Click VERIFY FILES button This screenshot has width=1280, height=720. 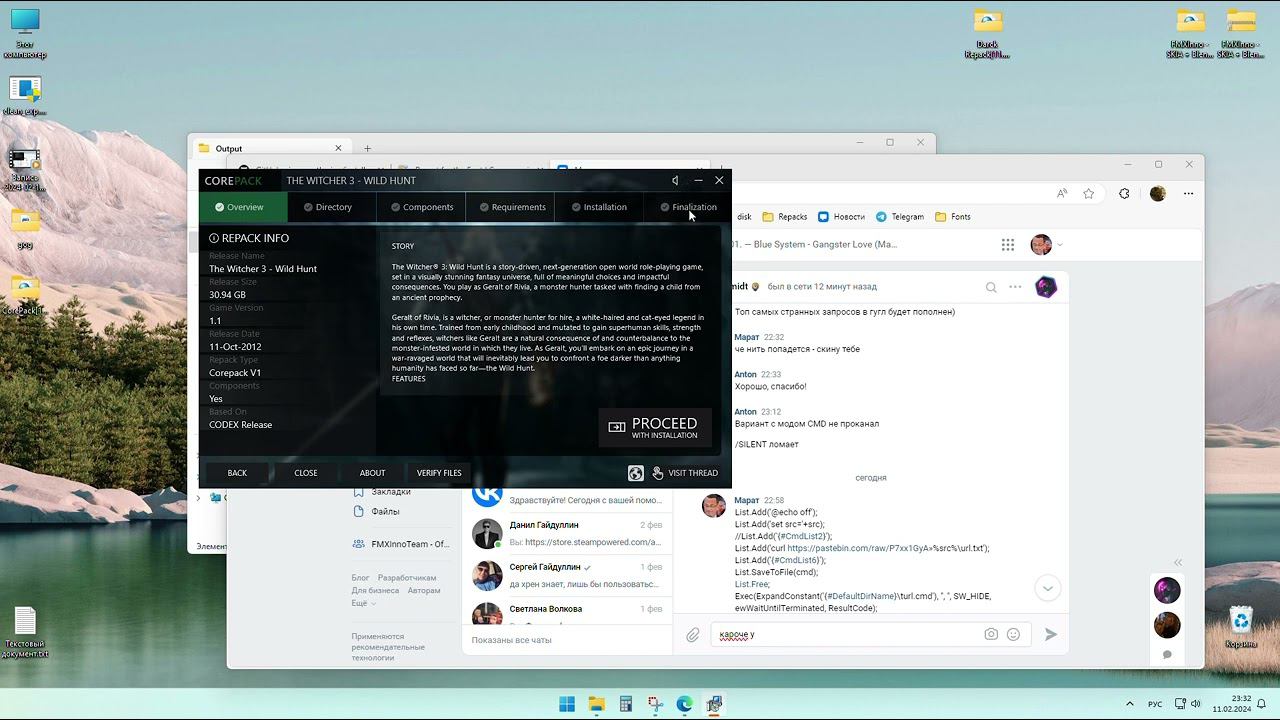pyautogui.click(x=439, y=473)
